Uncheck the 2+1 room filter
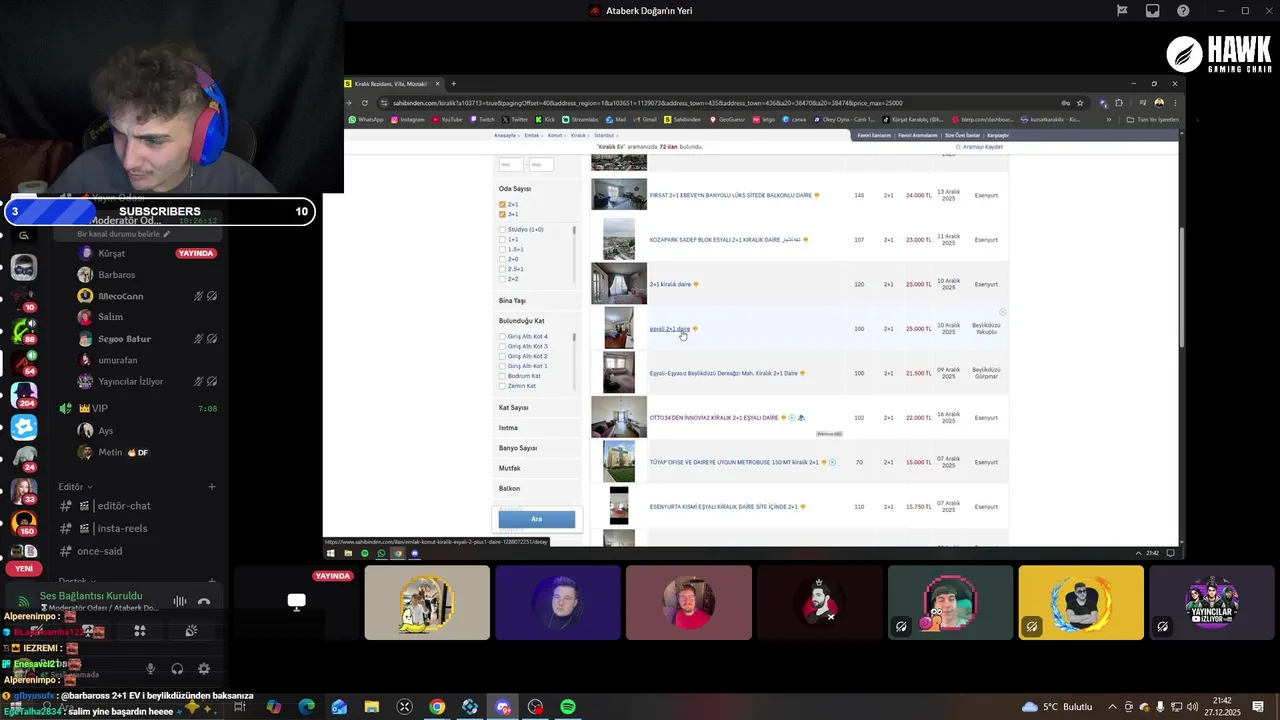 click(x=502, y=204)
